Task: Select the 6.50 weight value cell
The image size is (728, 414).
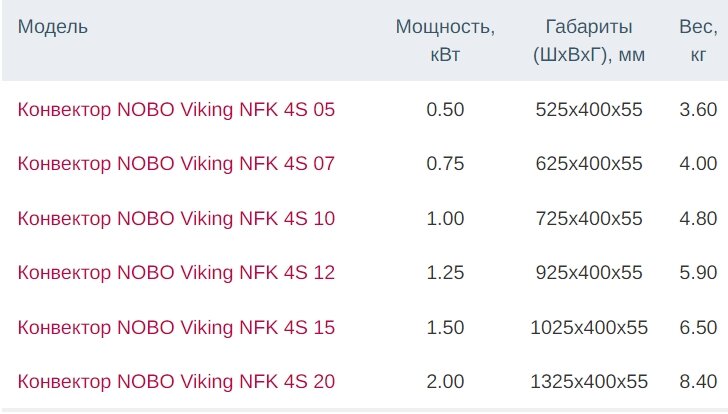Action: click(x=698, y=327)
